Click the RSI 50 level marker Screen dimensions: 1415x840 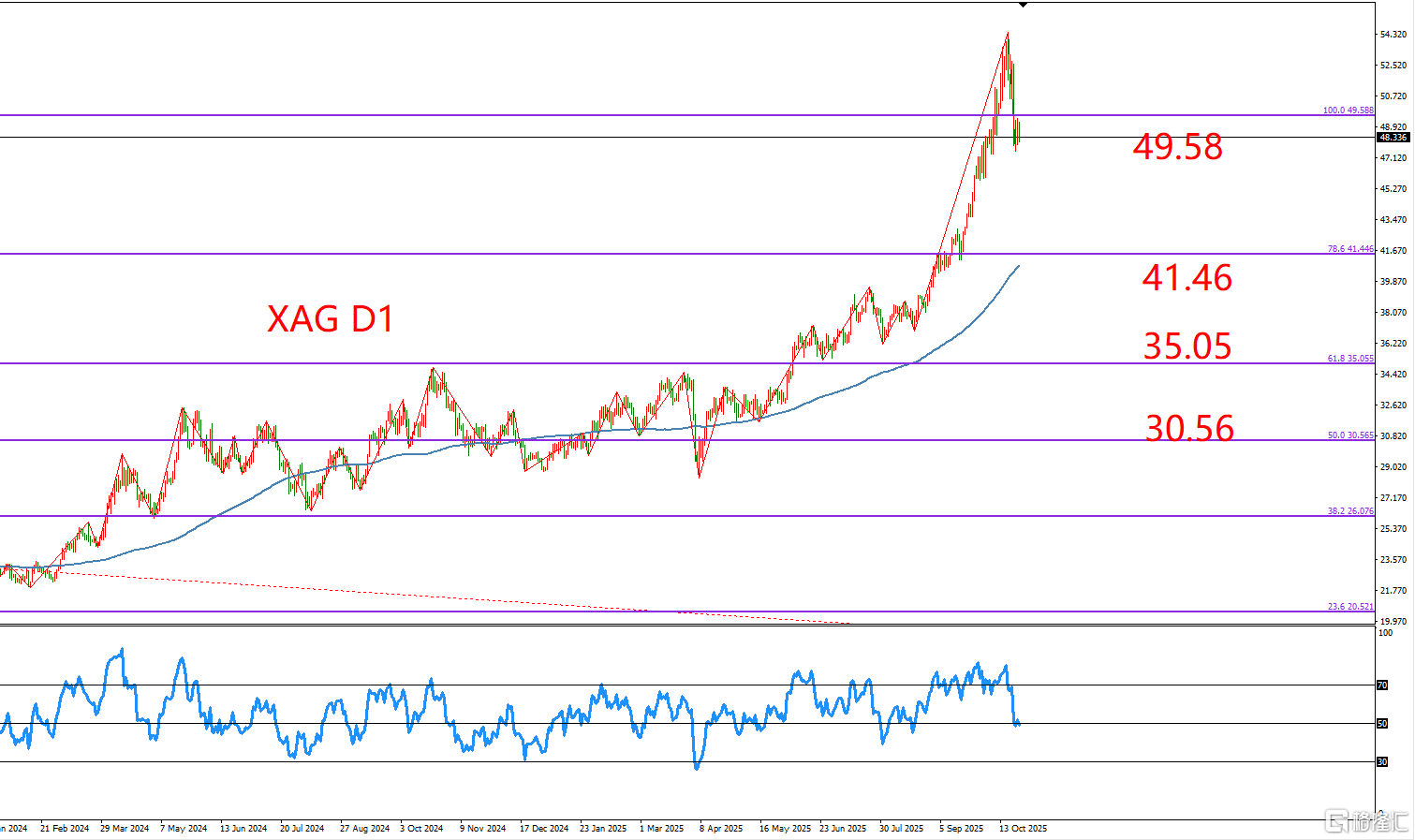(x=1381, y=724)
